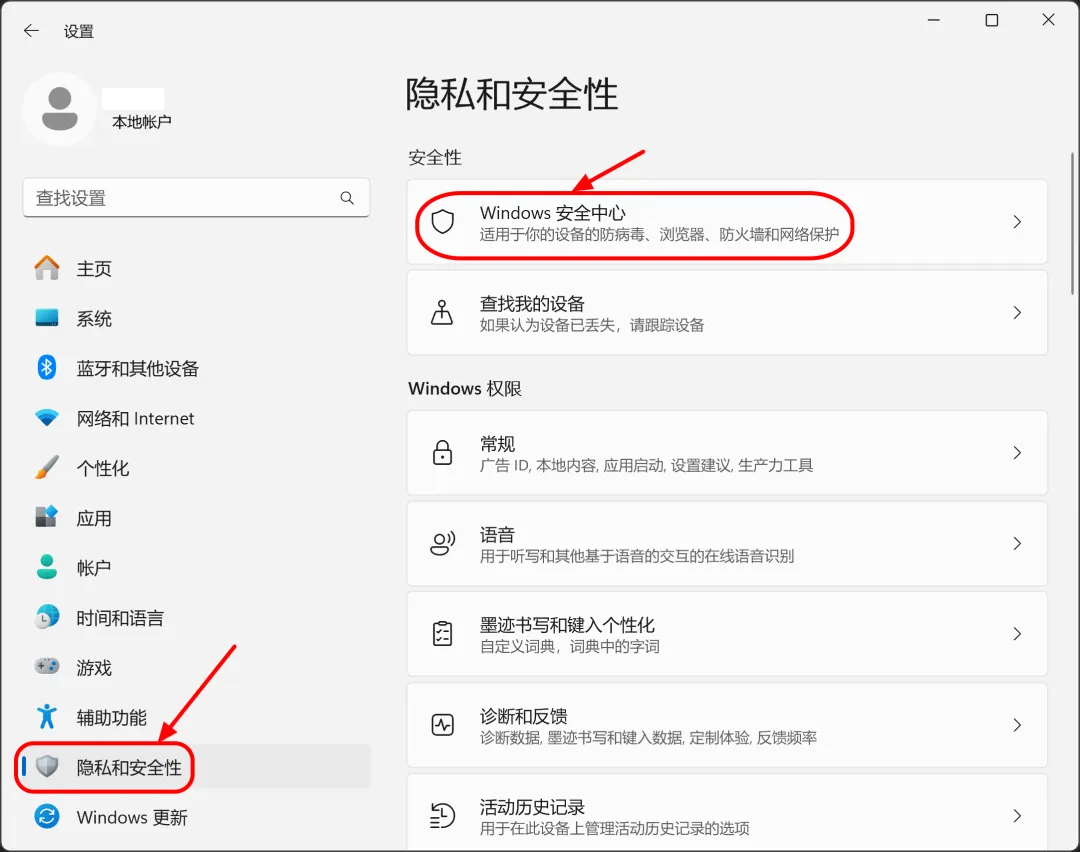The height and width of the screenshot is (852, 1080).
Task: Open 主页 in the sidebar
Action: coord(196,268)
